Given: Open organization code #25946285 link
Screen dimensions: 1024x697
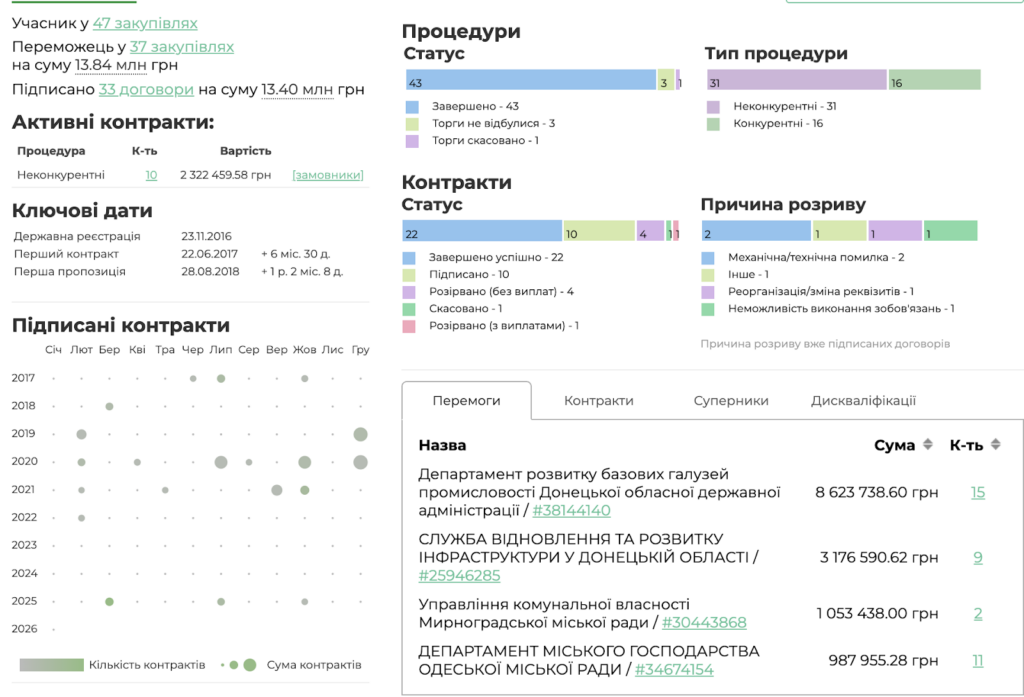Looking at the screenshot, I should pyautogui.click(x=460, y=575).
